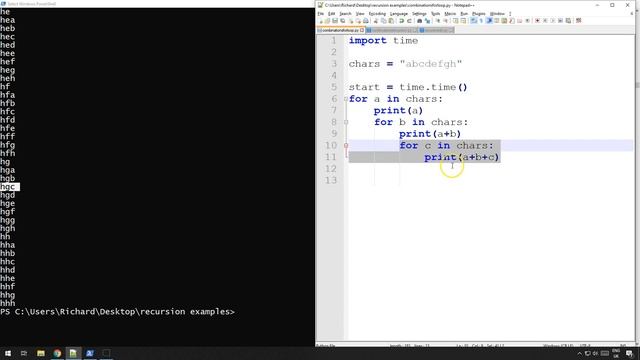
Task: Click the 'import time' code line
Action: (x=383, y=40)
